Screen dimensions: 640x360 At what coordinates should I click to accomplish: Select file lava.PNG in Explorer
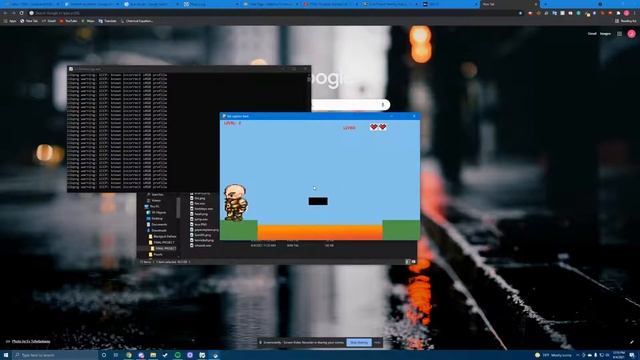click(199, 224)
